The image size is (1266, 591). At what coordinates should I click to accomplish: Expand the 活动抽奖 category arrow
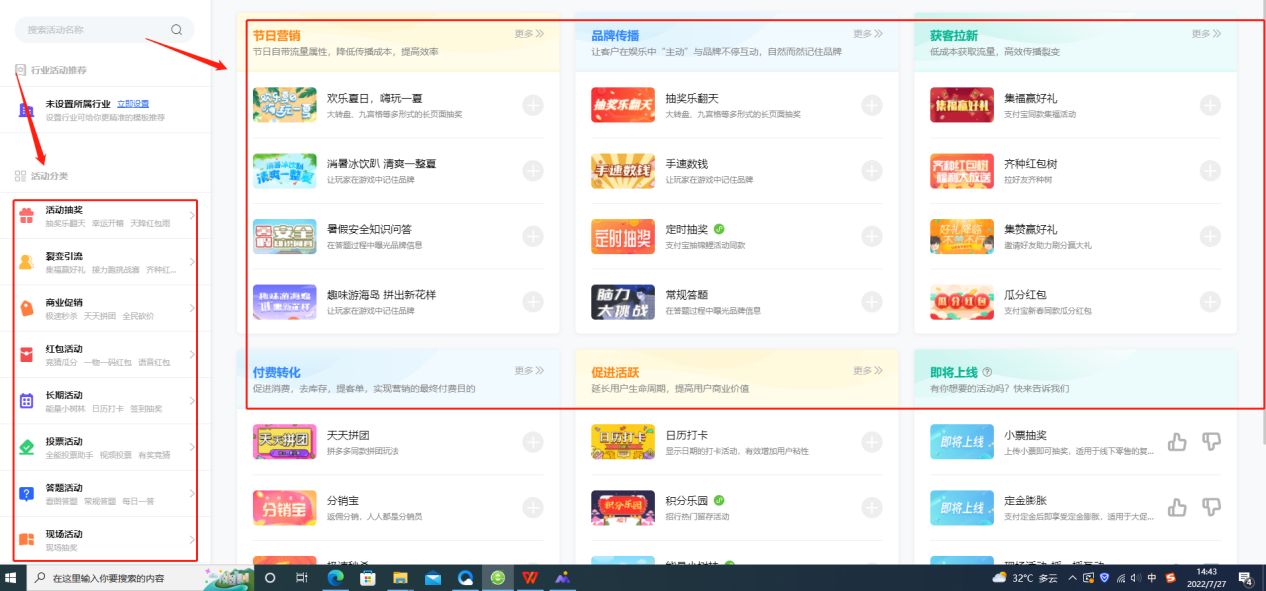[192, 217]
